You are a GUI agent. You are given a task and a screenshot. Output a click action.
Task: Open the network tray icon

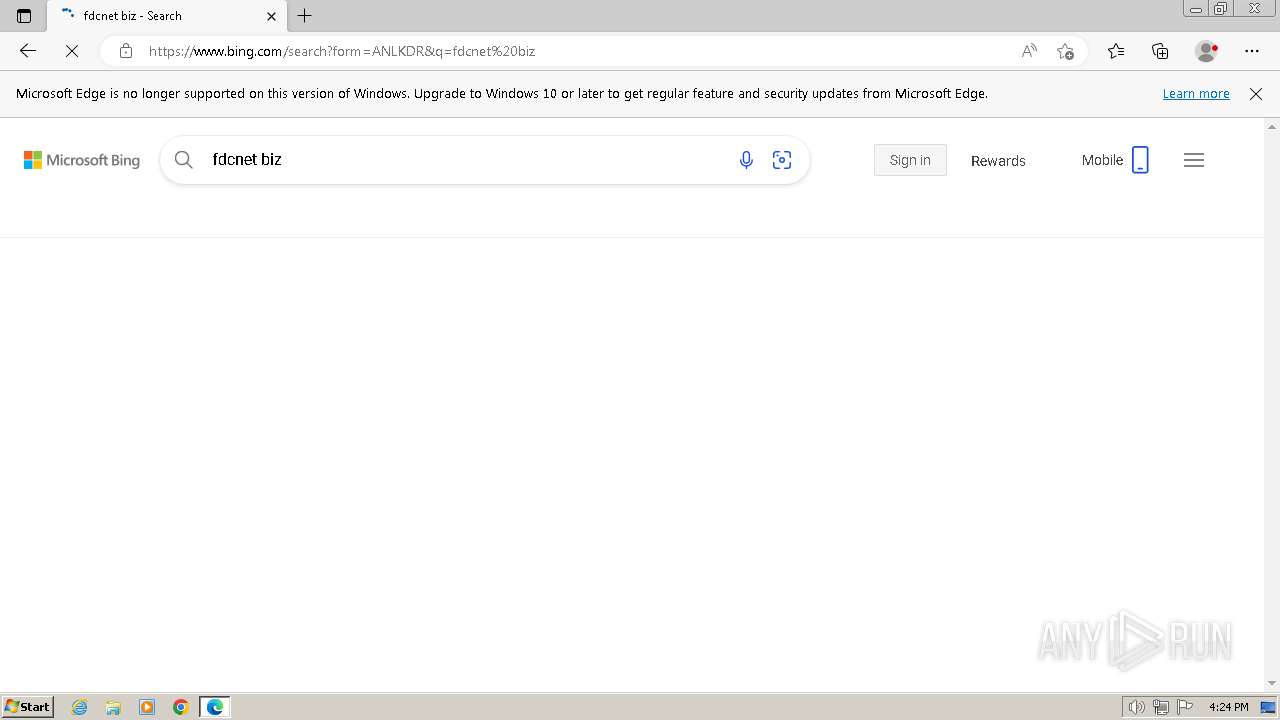(1160, 707)
